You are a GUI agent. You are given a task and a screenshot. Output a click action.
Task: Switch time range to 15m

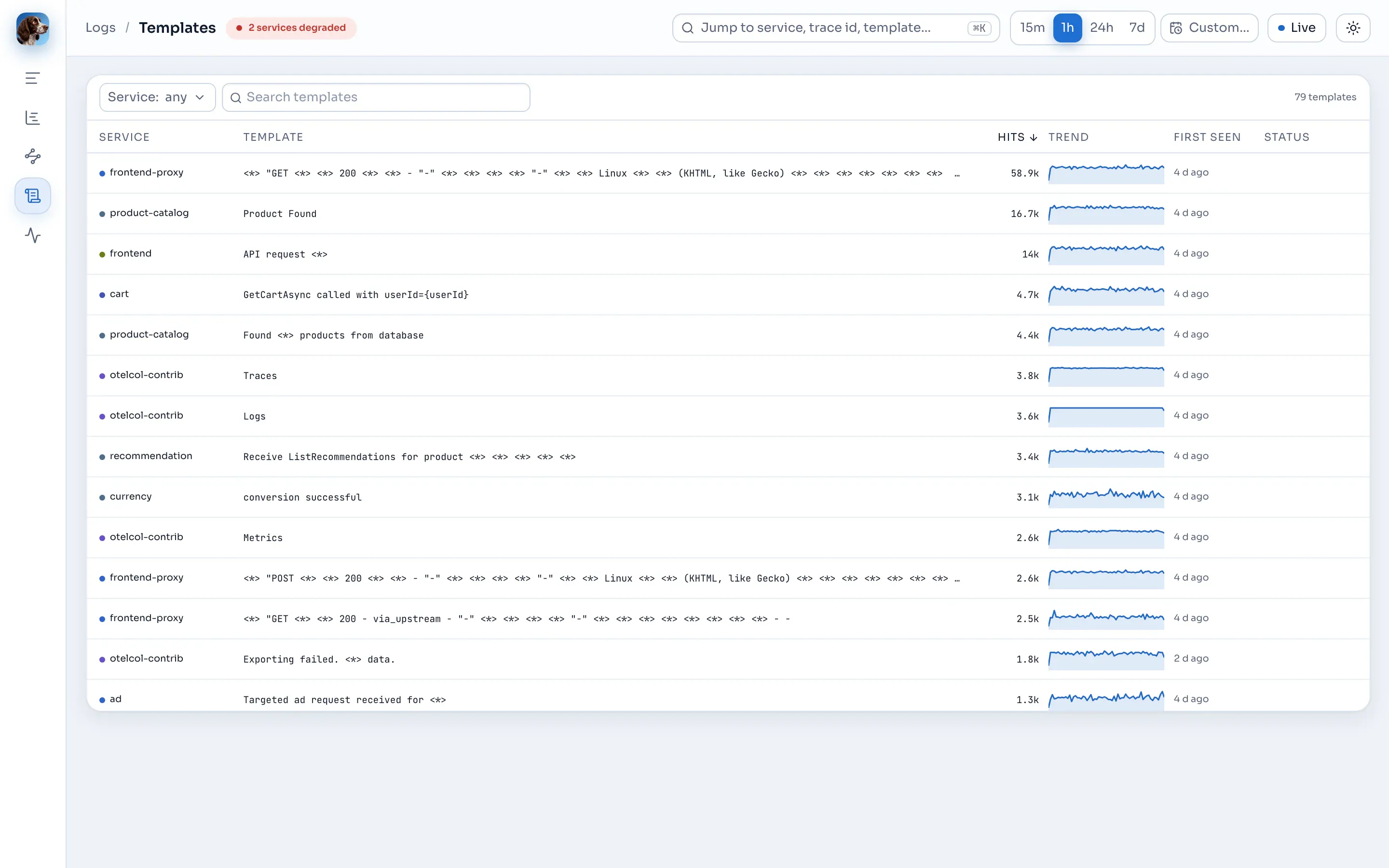click(1032, 28)
